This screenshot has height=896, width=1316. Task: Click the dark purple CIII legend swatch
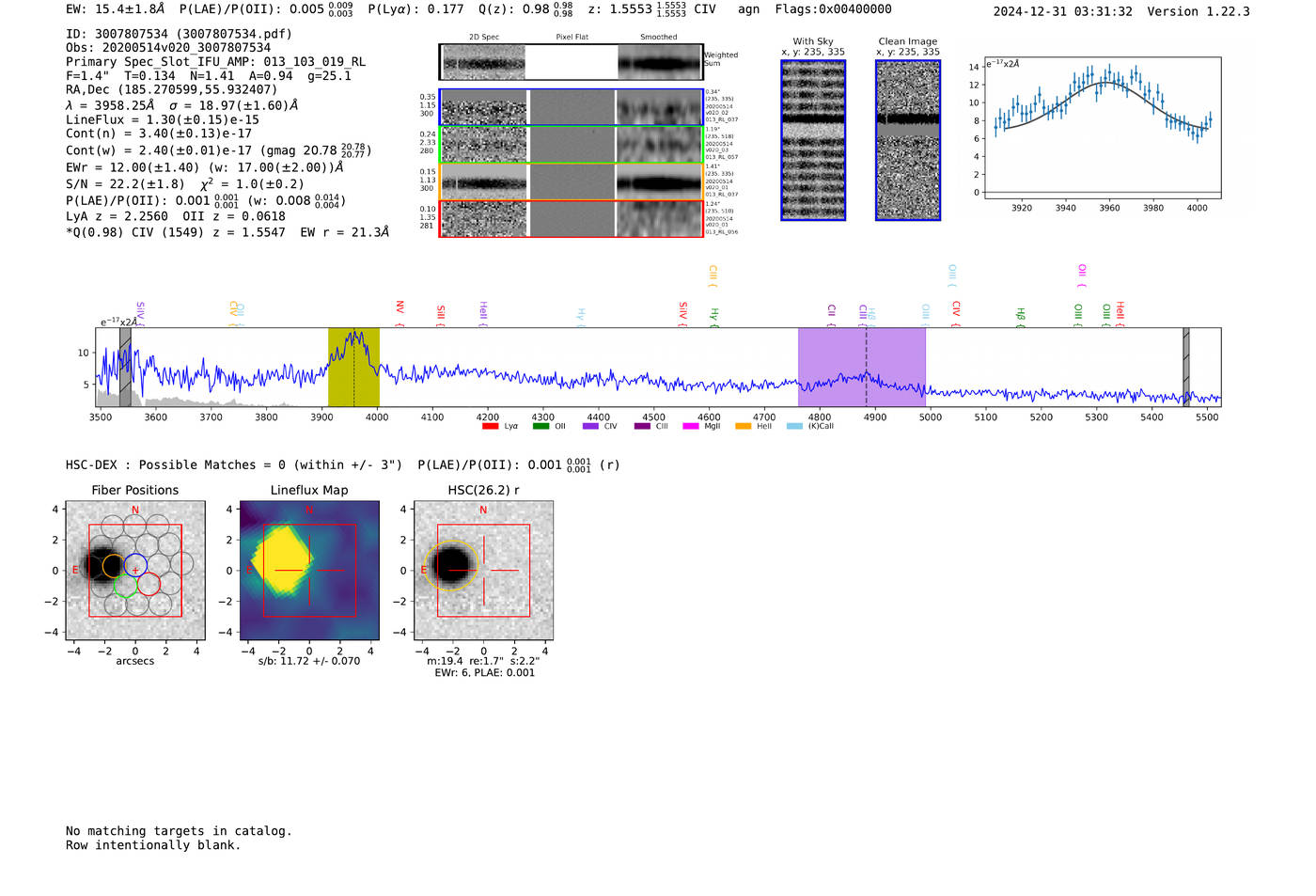pyautogui.click(x=642, y=427)
